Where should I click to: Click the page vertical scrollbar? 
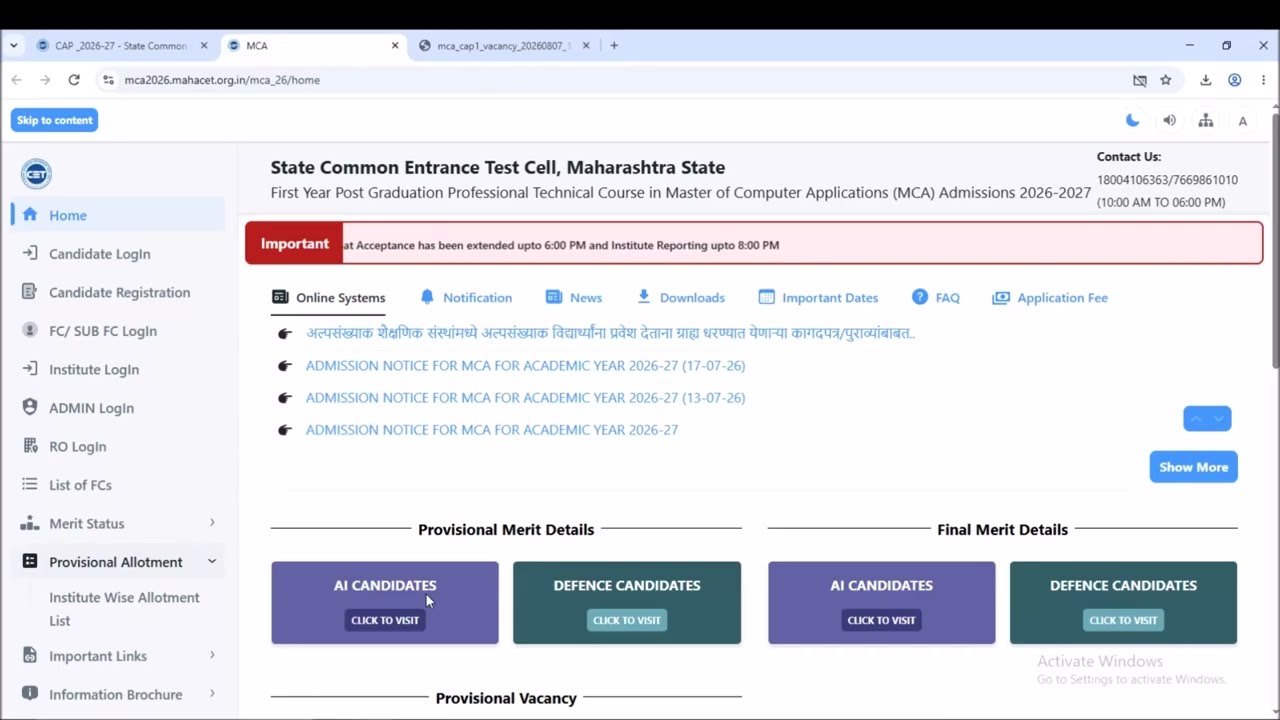pyautogui.click(x=1274, y=240)
